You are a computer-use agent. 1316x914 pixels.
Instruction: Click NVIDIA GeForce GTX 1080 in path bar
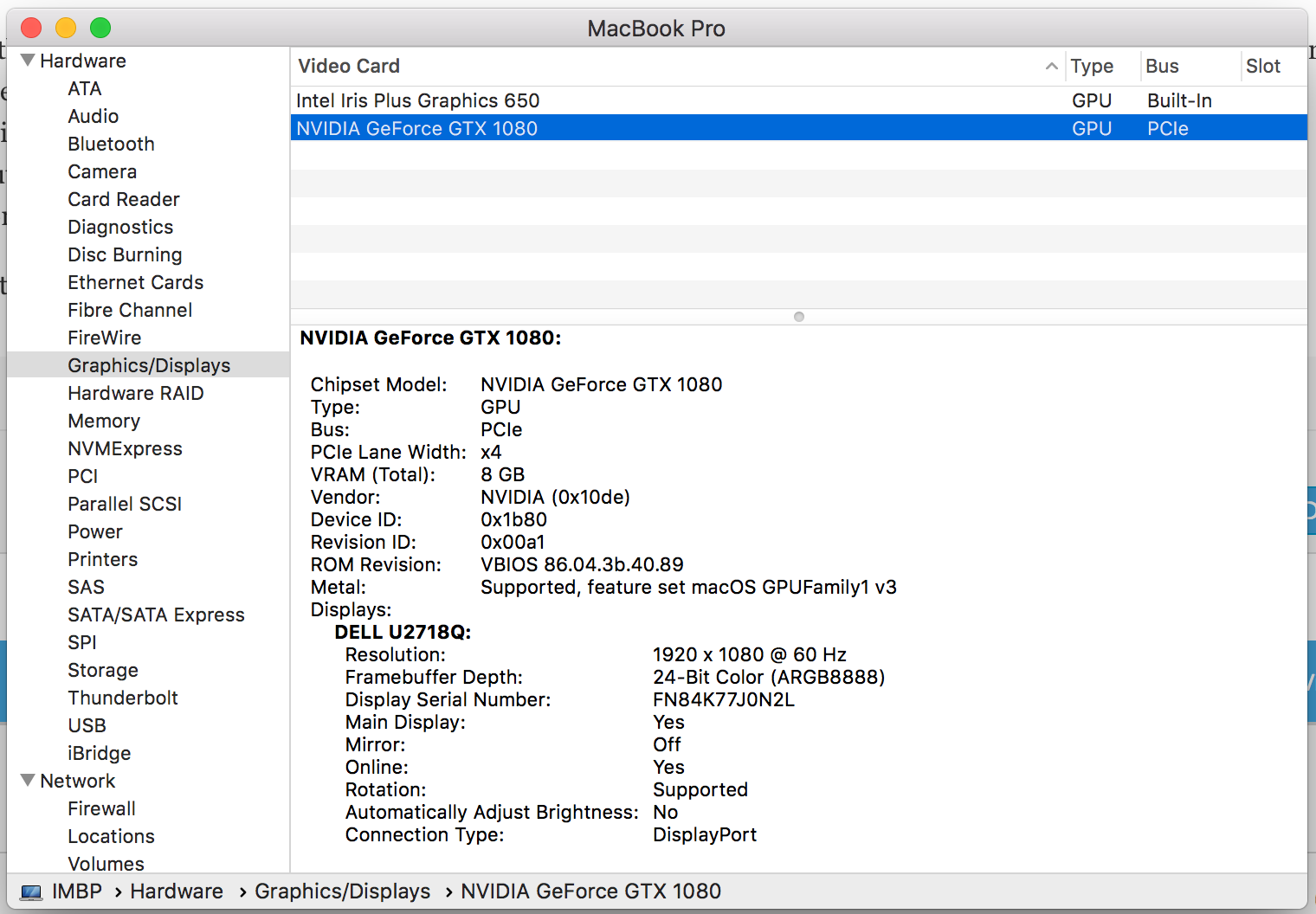coord(590,891)
